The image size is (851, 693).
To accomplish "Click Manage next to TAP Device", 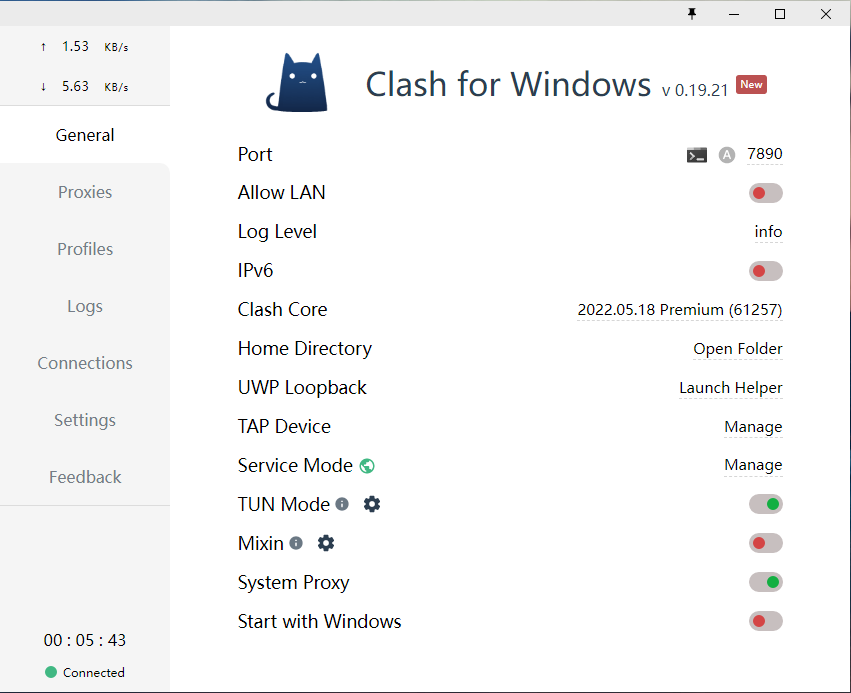I will tap(753, 427).
